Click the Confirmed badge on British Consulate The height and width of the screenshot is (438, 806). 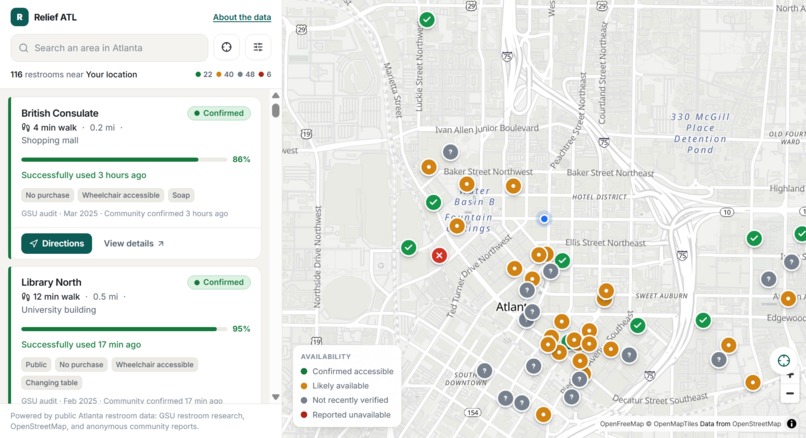pyautogui.click(x=219, y=113)
